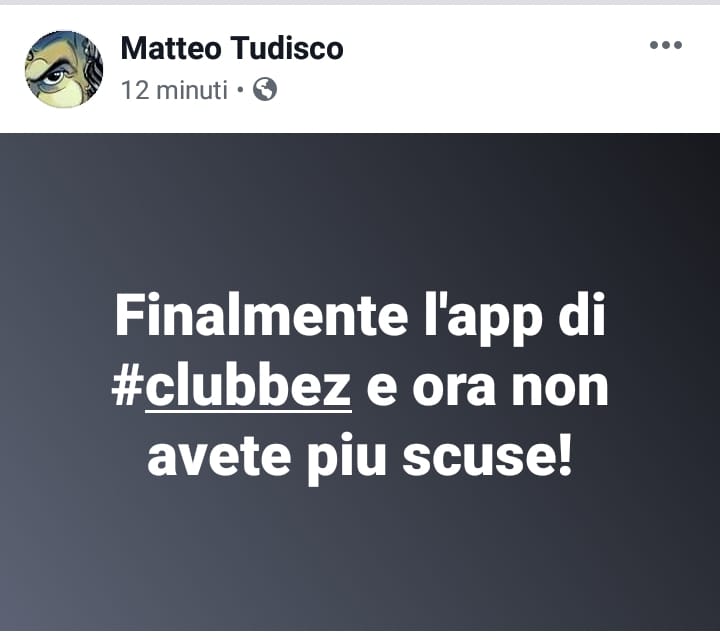
Task: Click the word 'ora' in the post
Action: [454, 389]
